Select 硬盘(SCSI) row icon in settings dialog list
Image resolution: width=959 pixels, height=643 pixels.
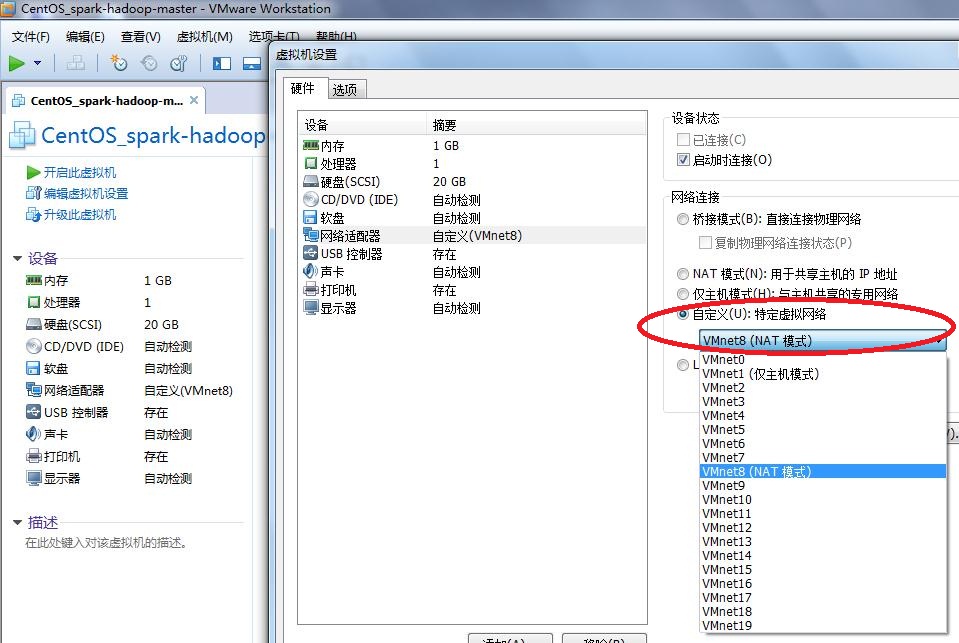pos(311,182)
